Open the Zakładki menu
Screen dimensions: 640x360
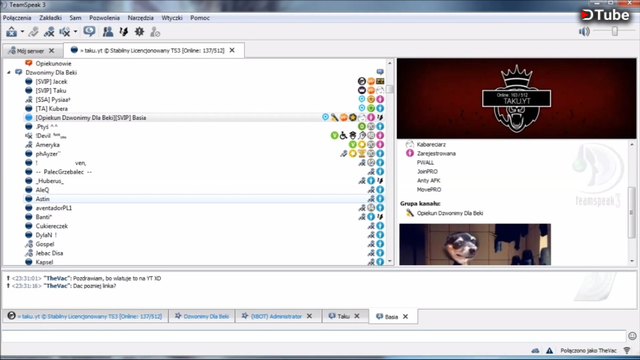[x=50, y=18]
